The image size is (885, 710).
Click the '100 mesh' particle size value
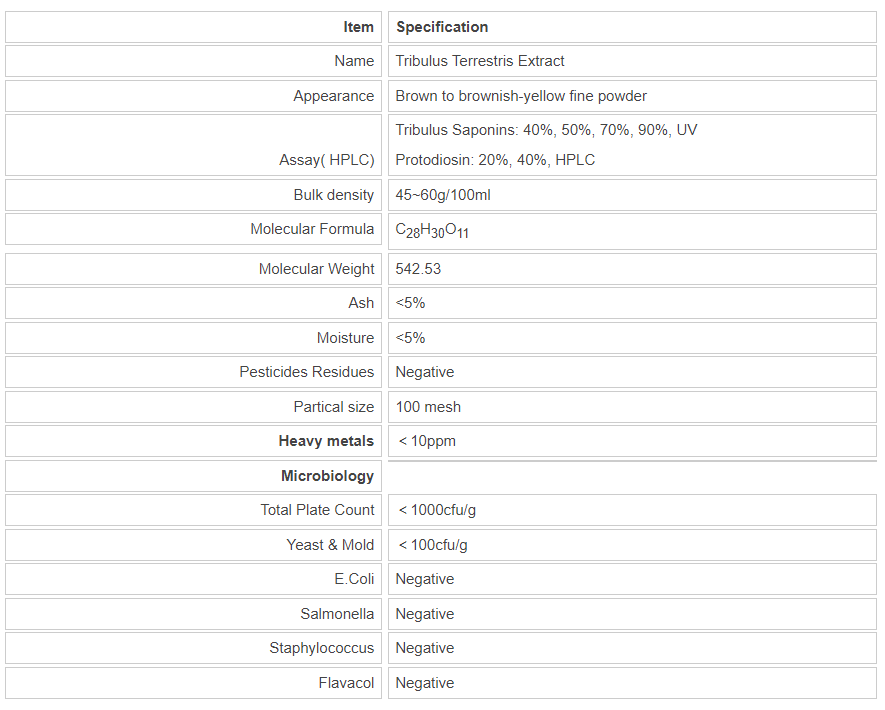428,407
